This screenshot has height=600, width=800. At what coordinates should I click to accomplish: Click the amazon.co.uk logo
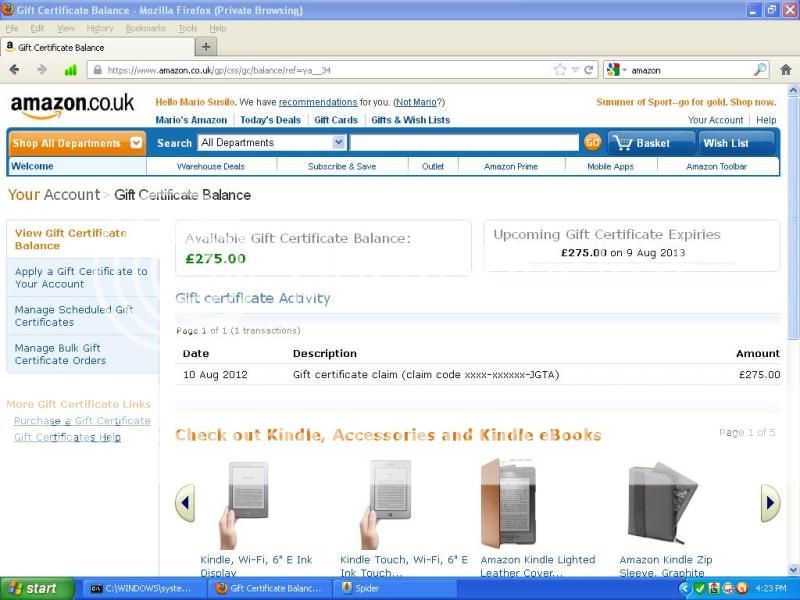(x=72, y=106)
